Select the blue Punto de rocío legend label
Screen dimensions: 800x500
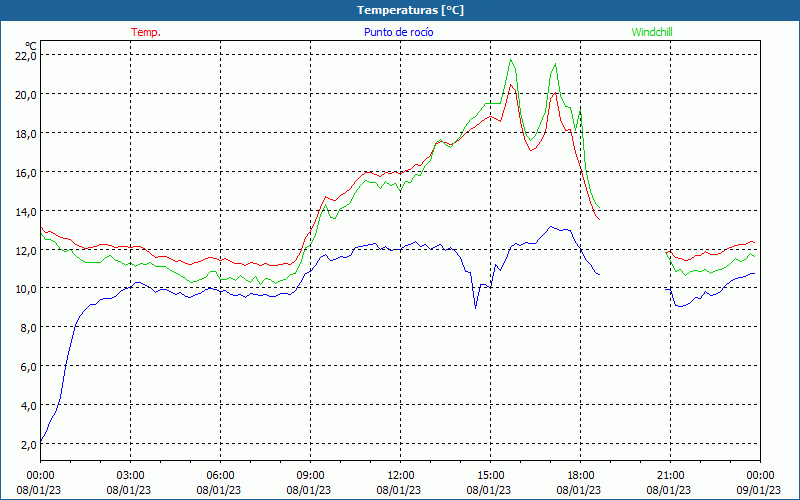coord(398,32)
